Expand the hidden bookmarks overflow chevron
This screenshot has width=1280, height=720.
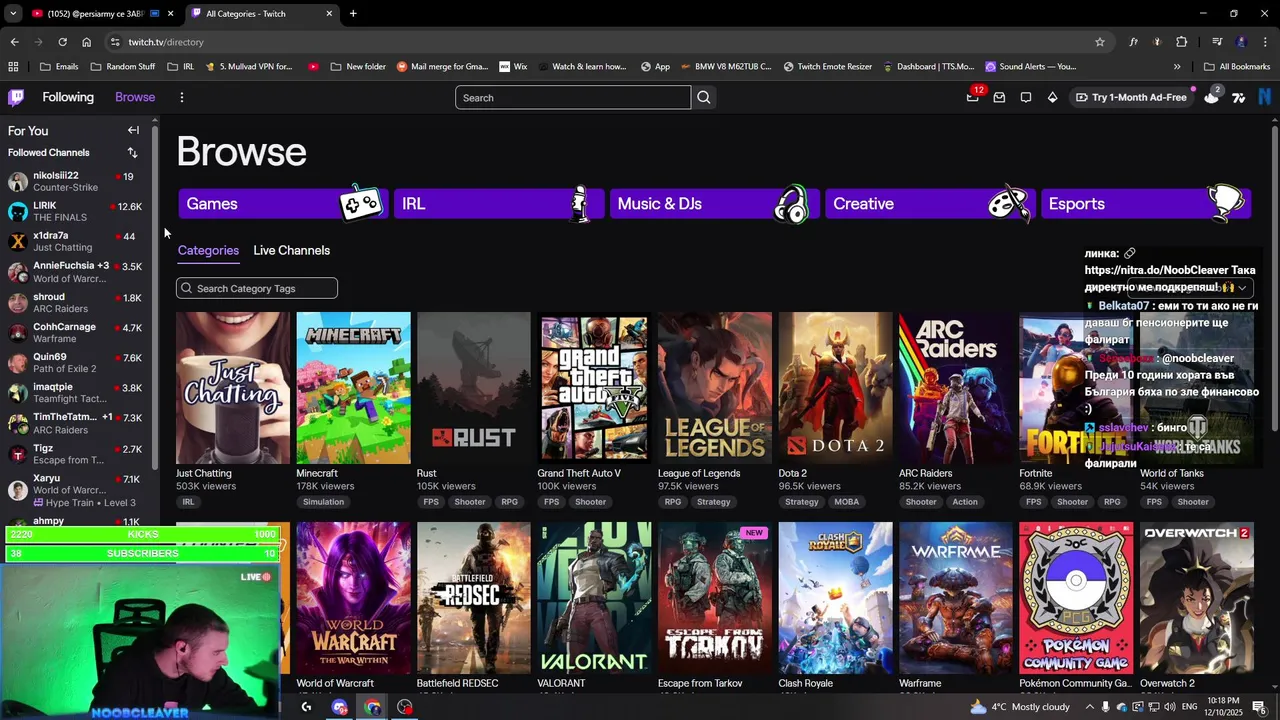point(1177,67)
